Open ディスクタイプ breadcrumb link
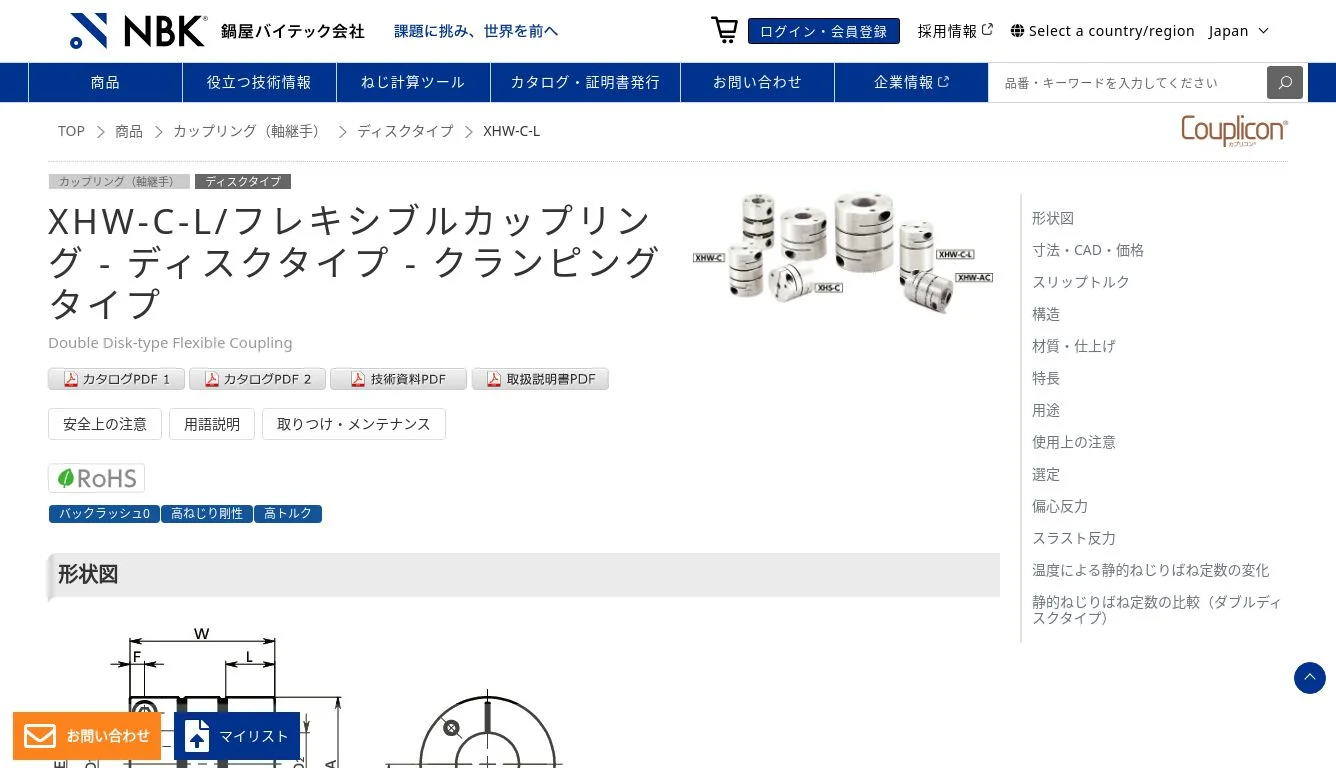1336x768 pixels. 405,131
